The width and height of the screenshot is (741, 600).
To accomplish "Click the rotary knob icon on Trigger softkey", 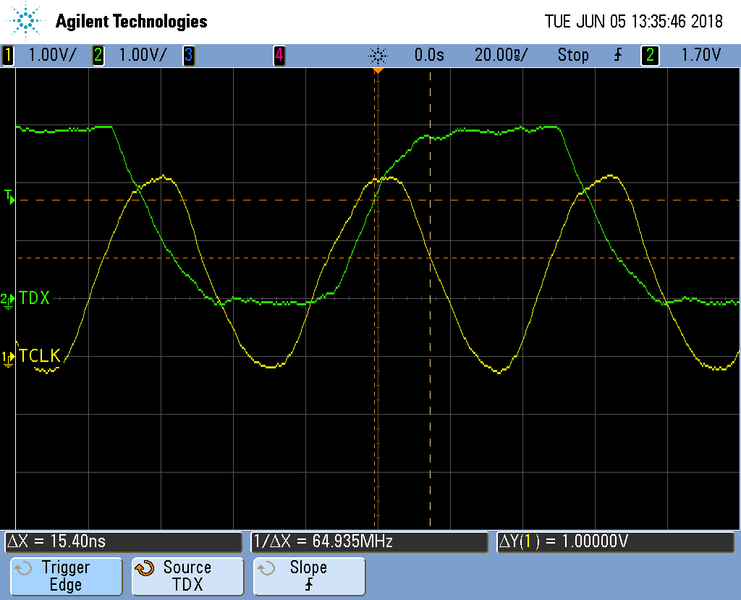I will coord(23,568).
